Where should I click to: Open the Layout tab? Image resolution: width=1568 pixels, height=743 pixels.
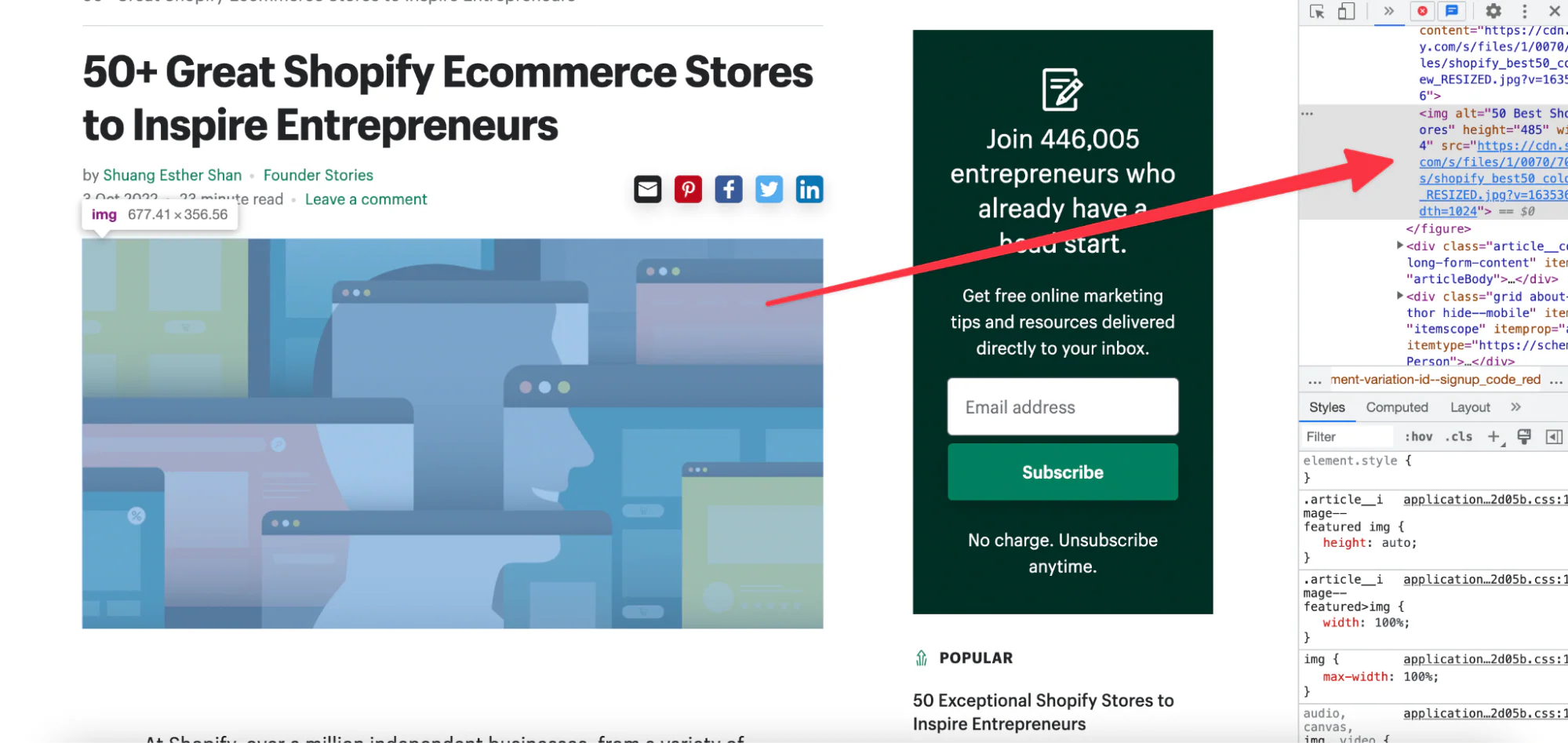(x=1469, y=407)
